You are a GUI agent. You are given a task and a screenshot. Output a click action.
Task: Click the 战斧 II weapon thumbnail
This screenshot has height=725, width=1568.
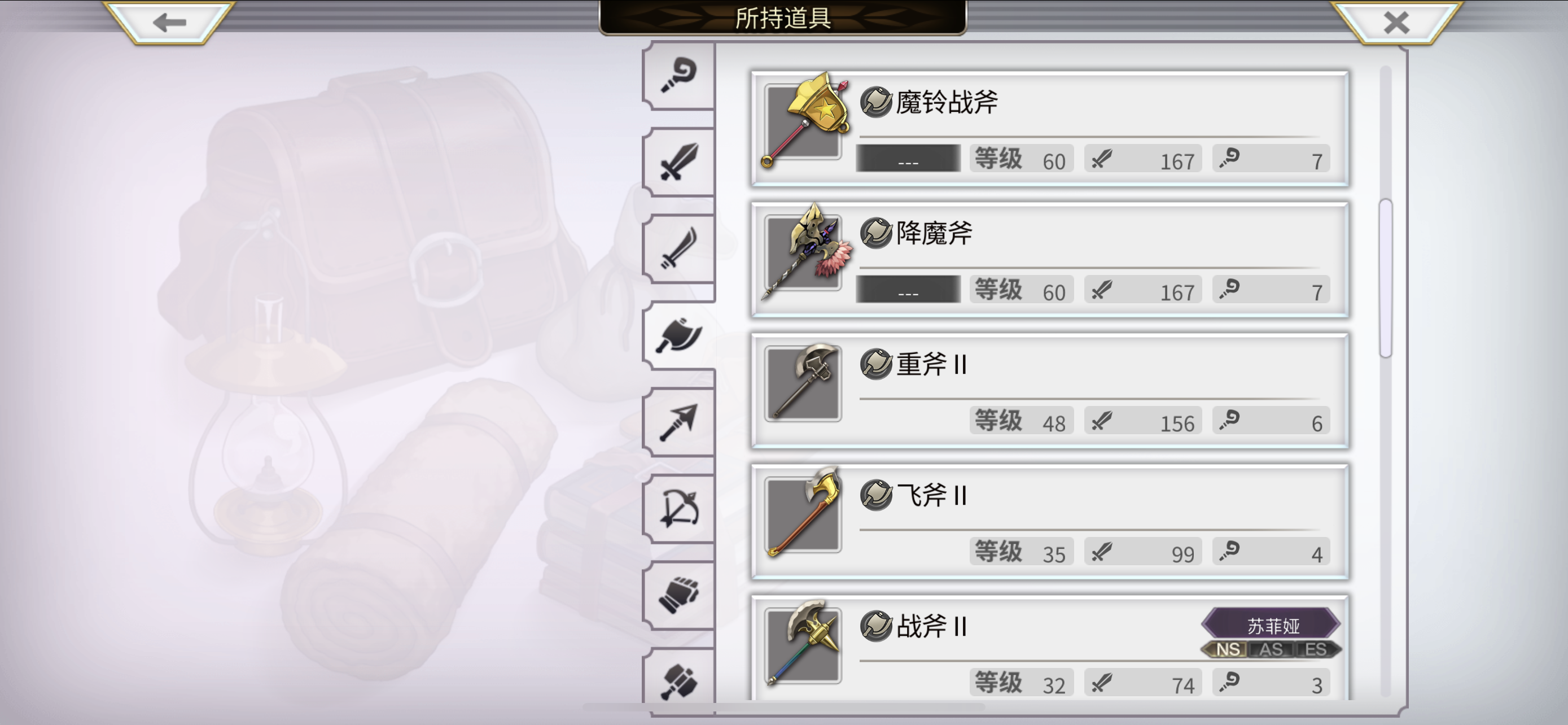pyautogui.click(x=803, y=644)
